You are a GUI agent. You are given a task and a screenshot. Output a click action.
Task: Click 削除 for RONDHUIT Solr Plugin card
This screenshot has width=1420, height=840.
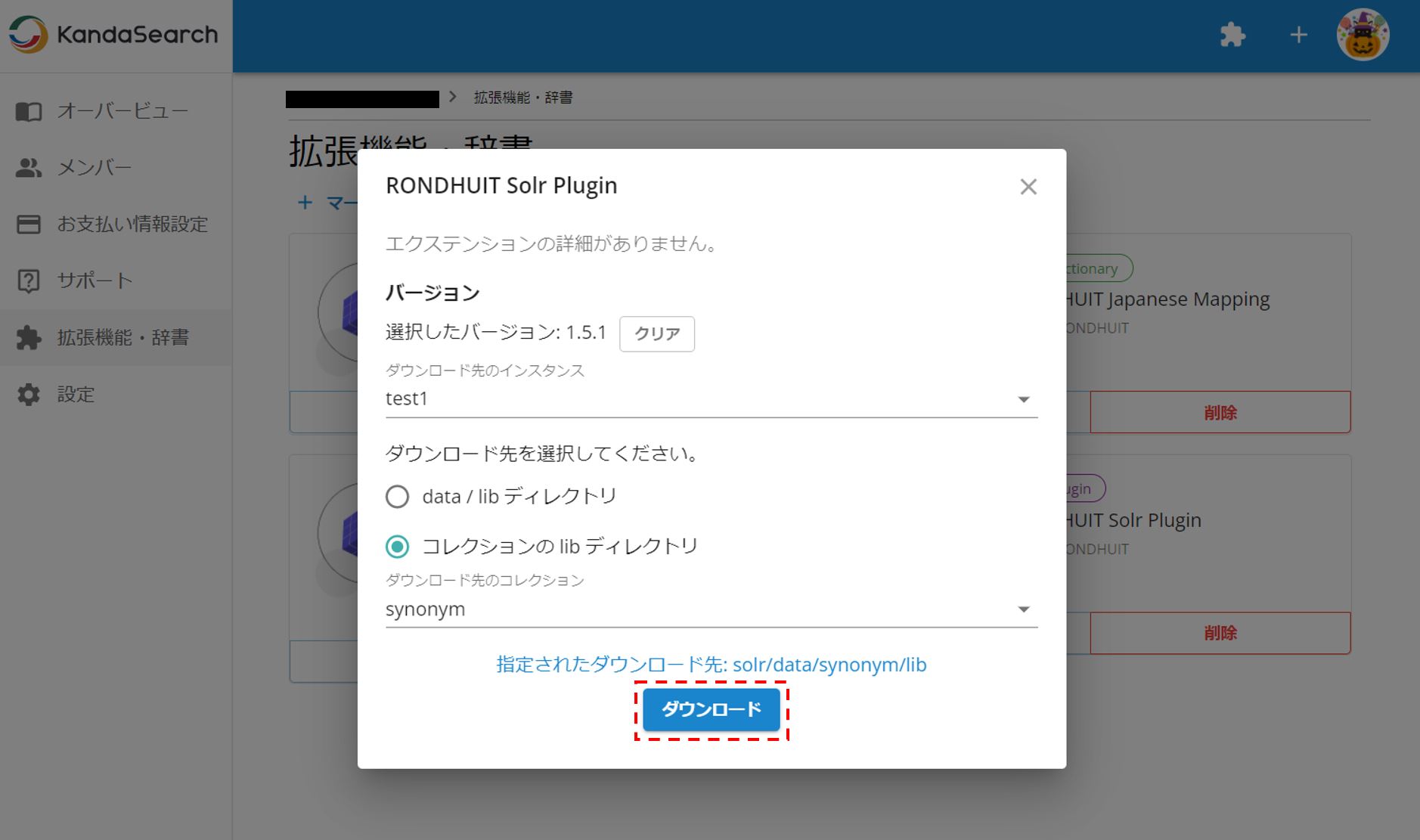click(1220, 633)
